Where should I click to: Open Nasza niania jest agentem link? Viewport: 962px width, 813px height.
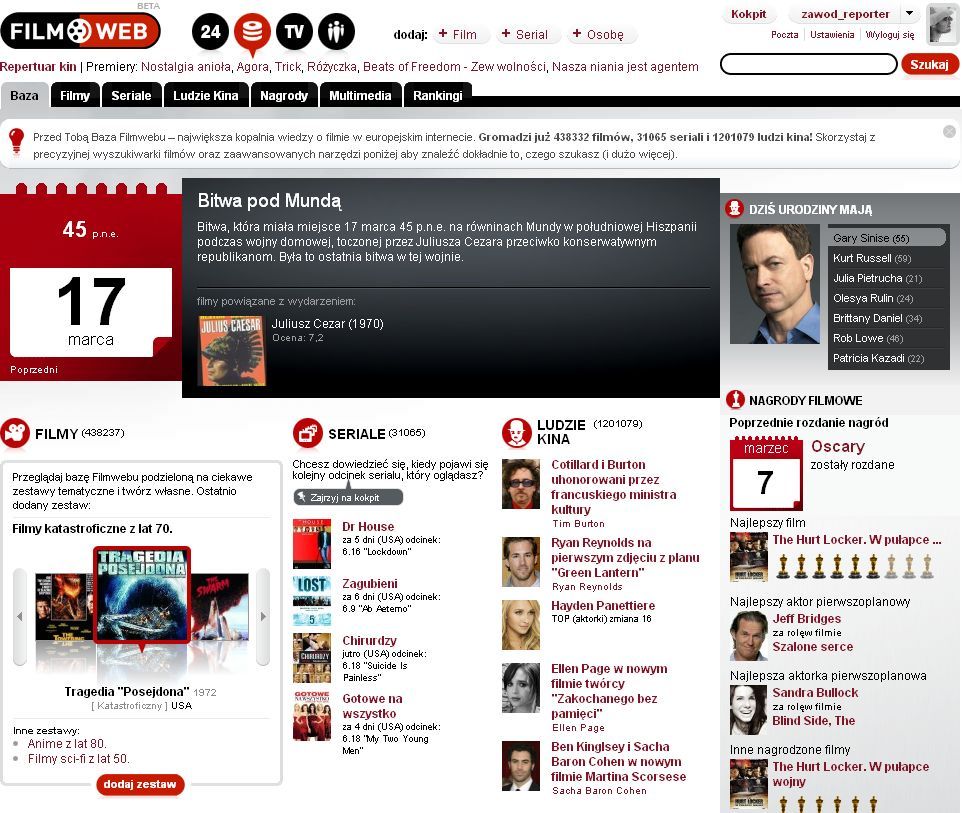pos(625,67)
